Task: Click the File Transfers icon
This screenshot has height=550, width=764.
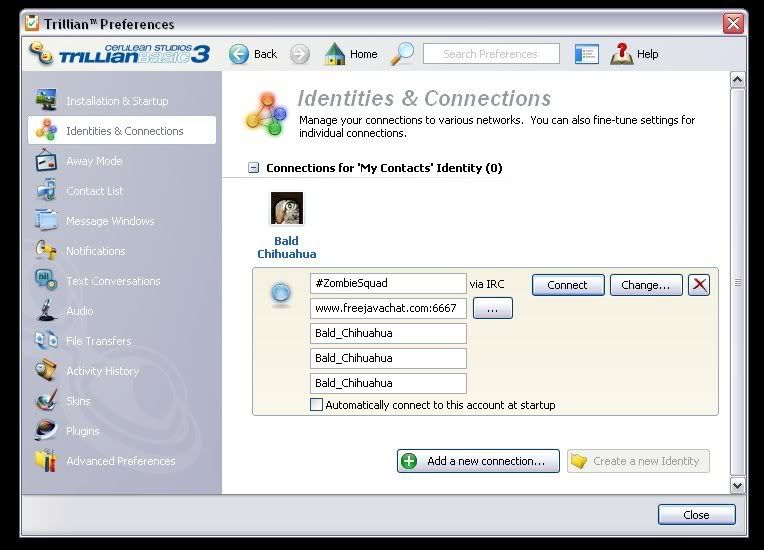Action: 46,340
